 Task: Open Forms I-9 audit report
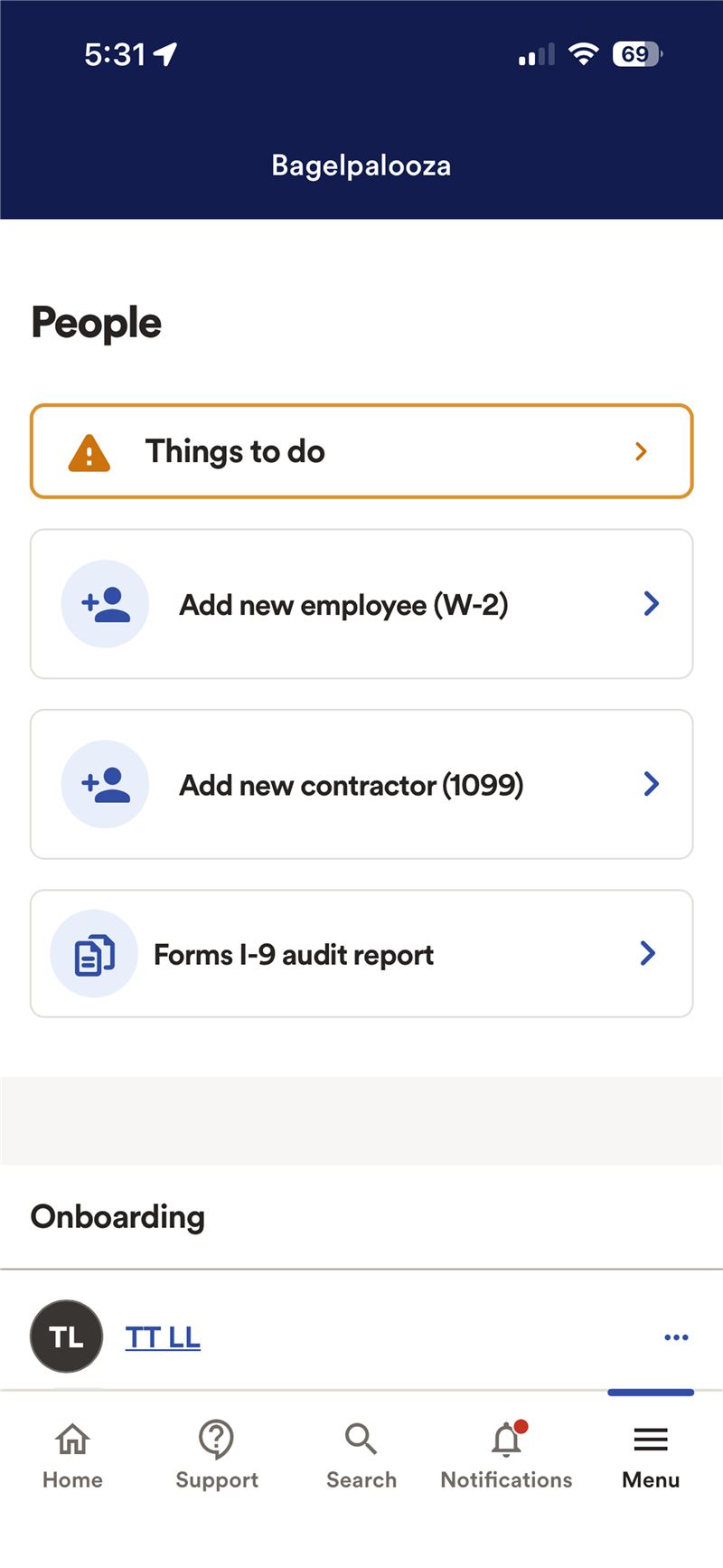[294, 955]
